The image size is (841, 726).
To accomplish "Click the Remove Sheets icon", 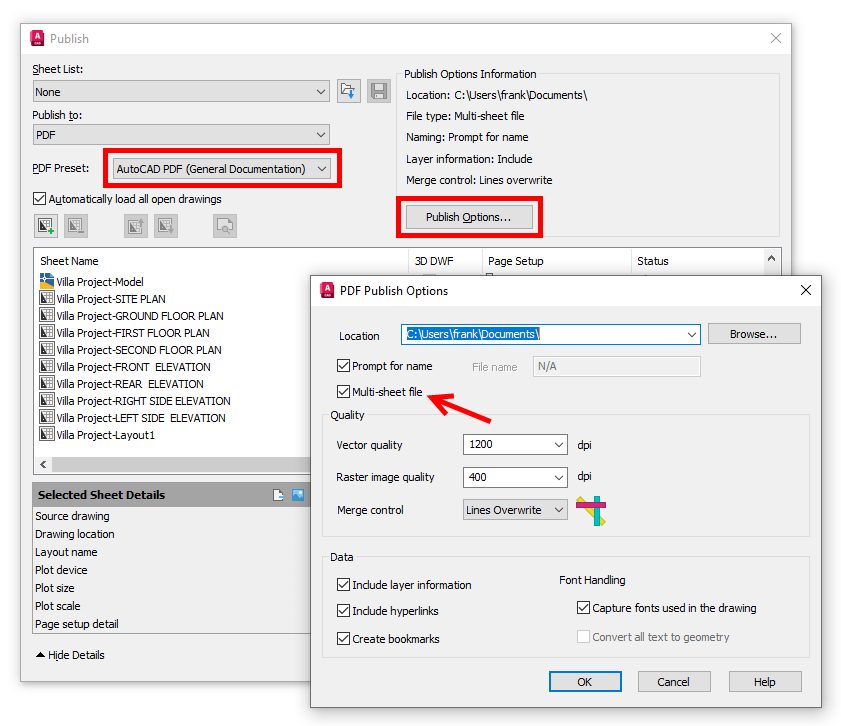I will [x=76, y=226].
